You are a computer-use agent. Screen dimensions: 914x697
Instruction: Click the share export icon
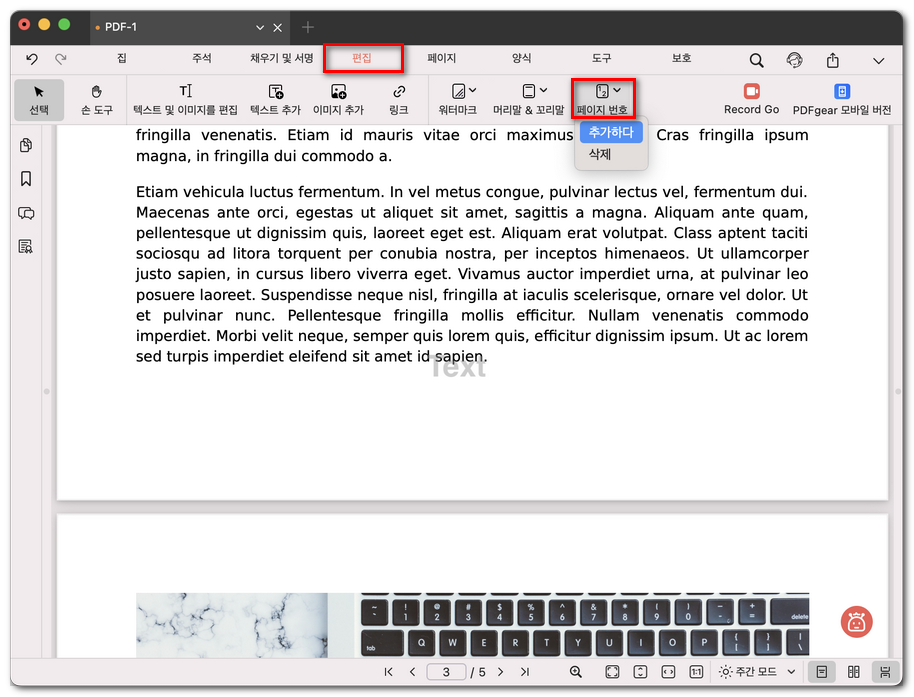click(x=832, y=60)
